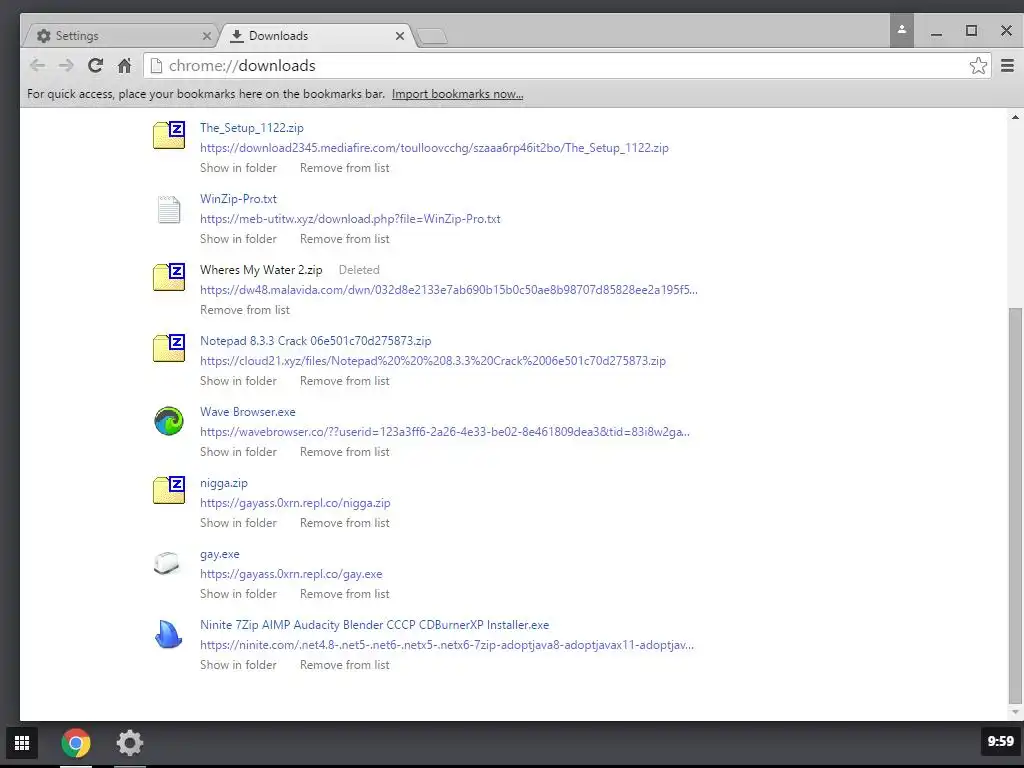Image resolution: width=1024 pixels, height=768 pixels.
Task: Remove Notepad 8.3.3 Crack zip from list
Action: (344, 381)
